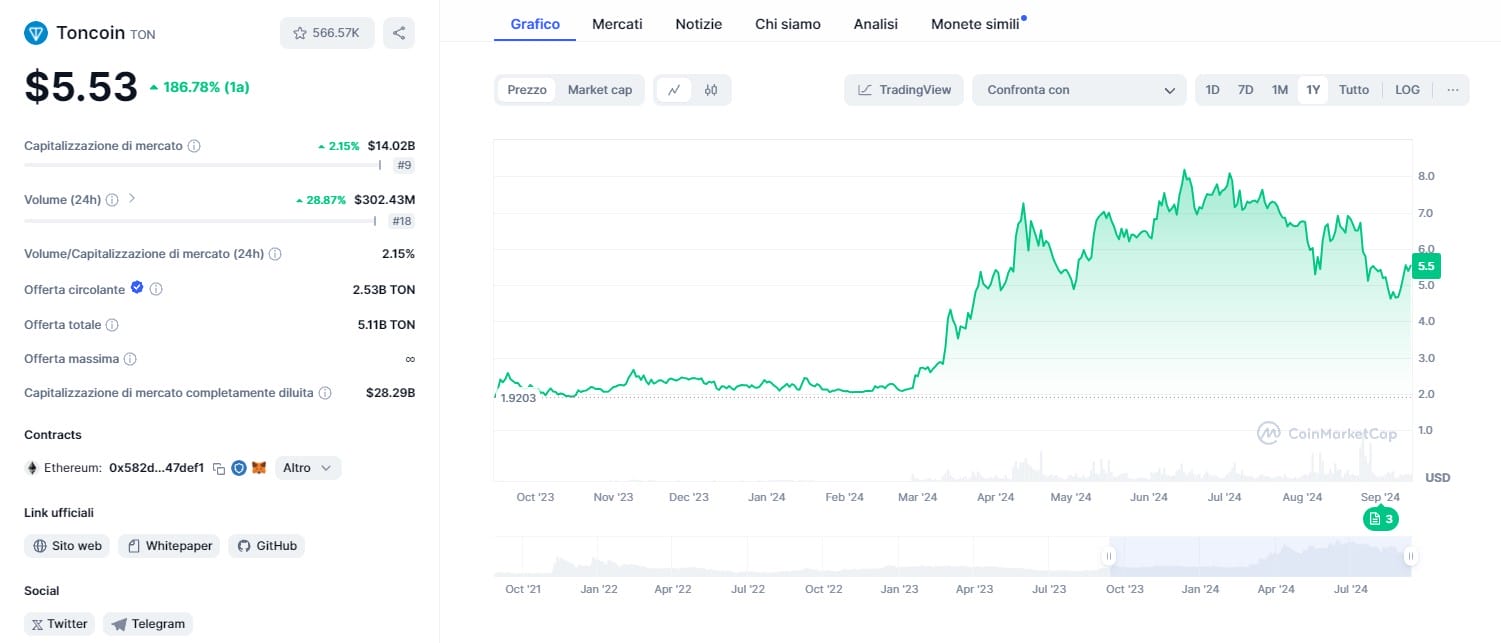Viewport: 1501px width, 643px height.
Task: Open the Telegram social link
Action: [x=148, y=624]
